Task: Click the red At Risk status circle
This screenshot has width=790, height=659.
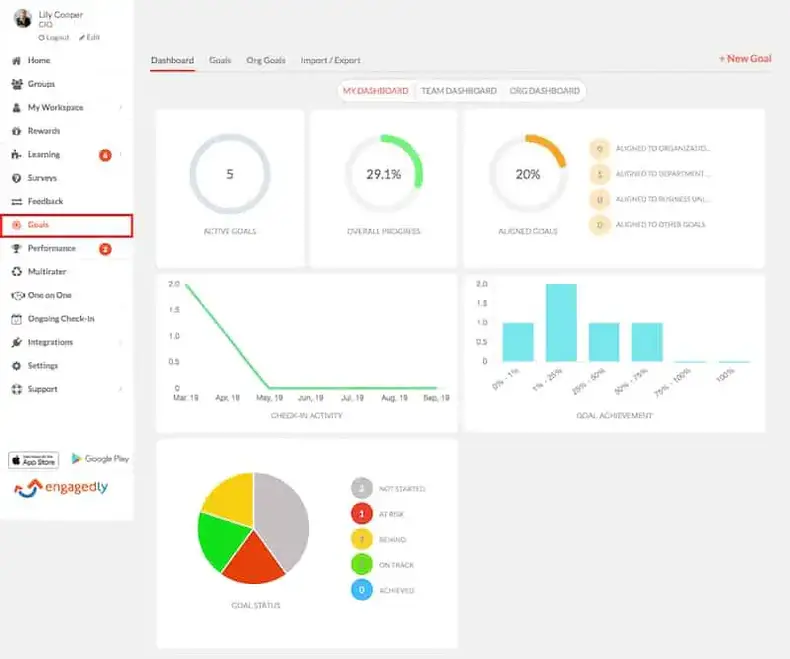Action: pos(361,514)
